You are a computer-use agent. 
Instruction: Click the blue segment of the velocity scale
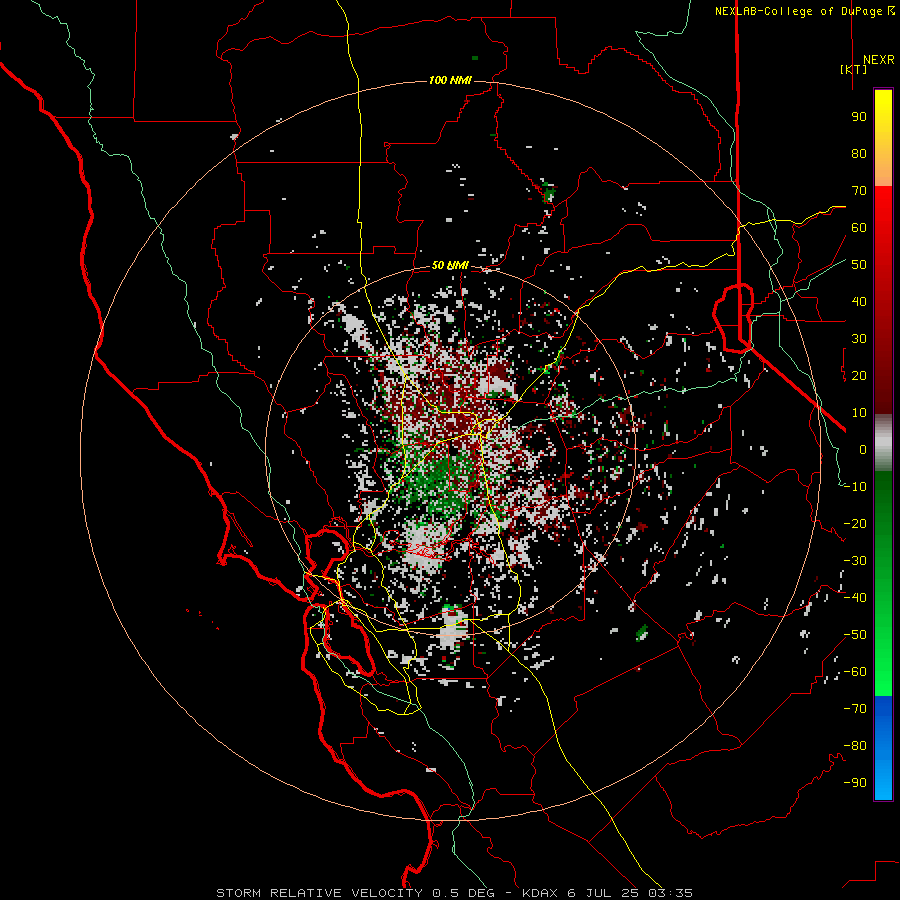coord(883,747)
